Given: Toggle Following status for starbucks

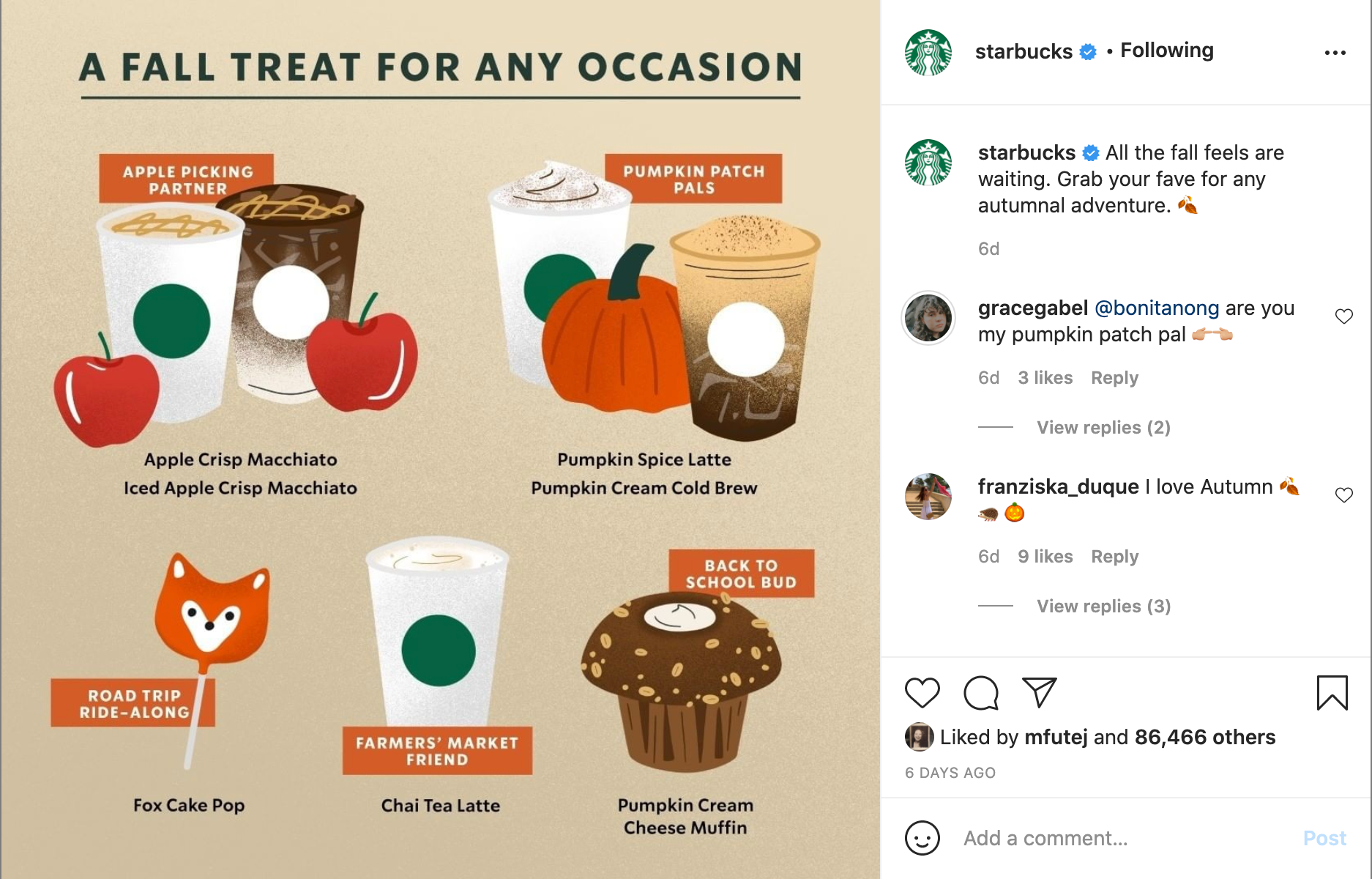Looking at the screenshot, I should tap(1166, 51).
